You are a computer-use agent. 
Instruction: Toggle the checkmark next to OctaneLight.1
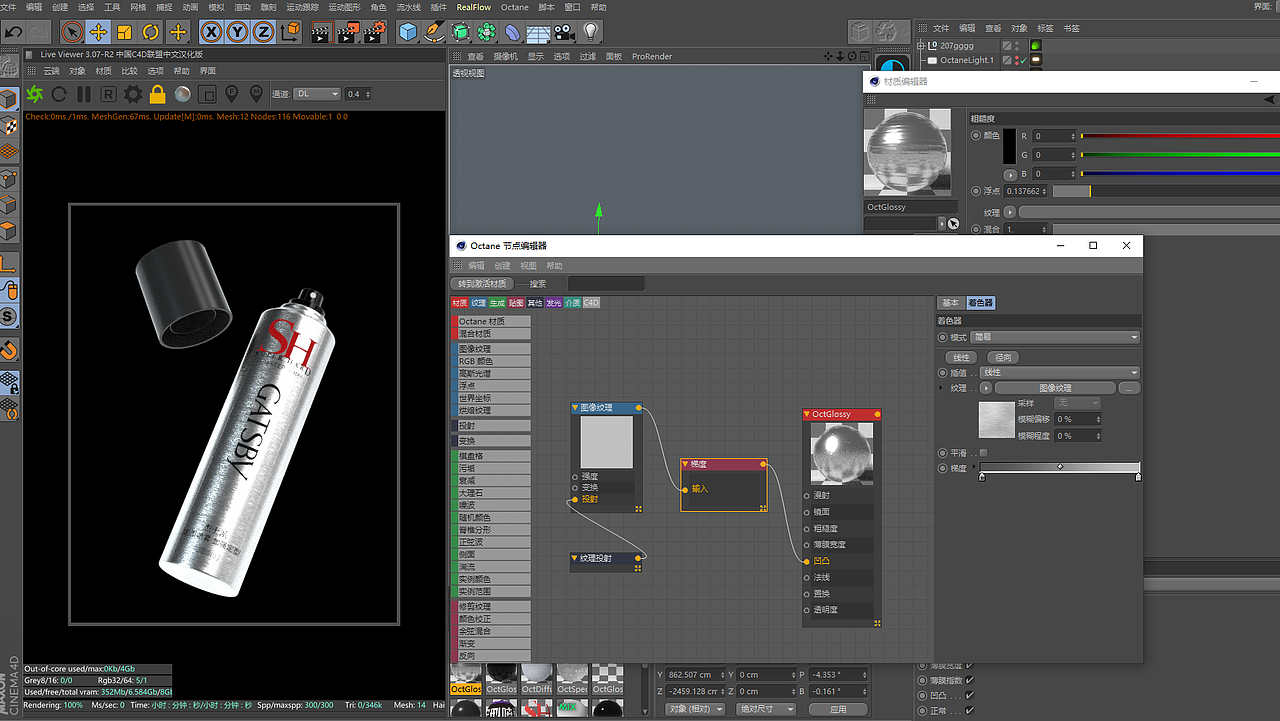[x=1023, y=60]
